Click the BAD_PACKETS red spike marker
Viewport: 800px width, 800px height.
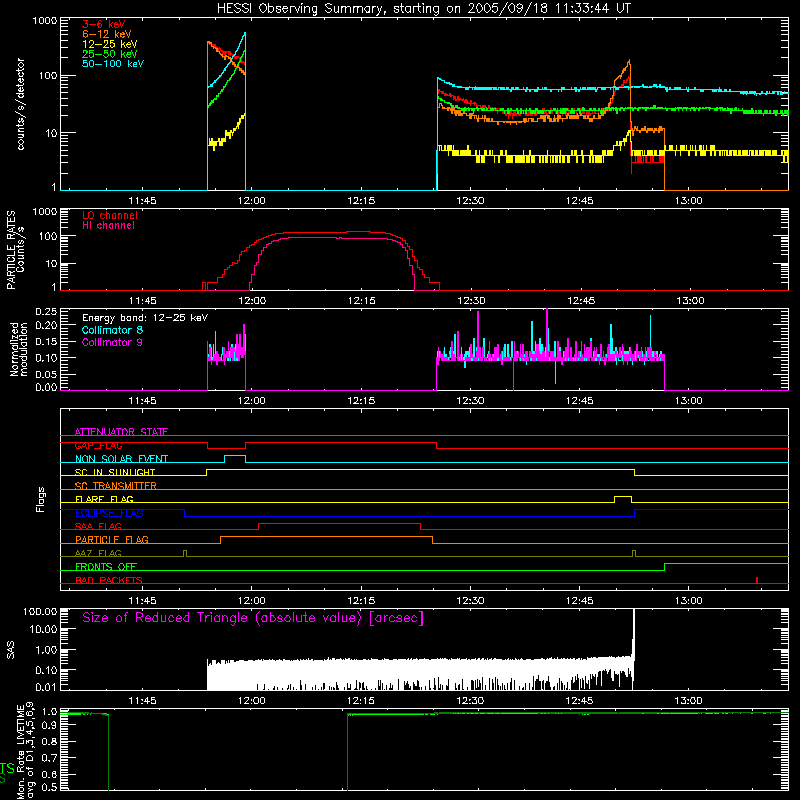click(757, 580)
